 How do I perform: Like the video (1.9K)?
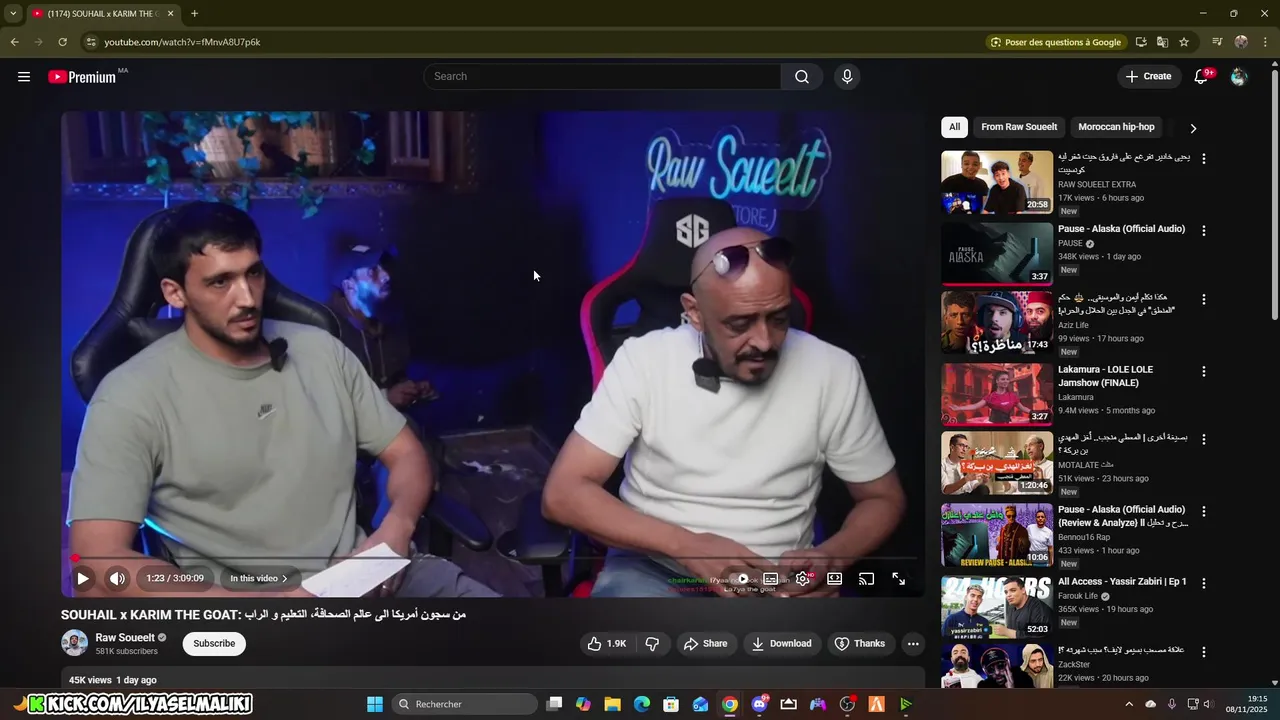tap(607, 644)
